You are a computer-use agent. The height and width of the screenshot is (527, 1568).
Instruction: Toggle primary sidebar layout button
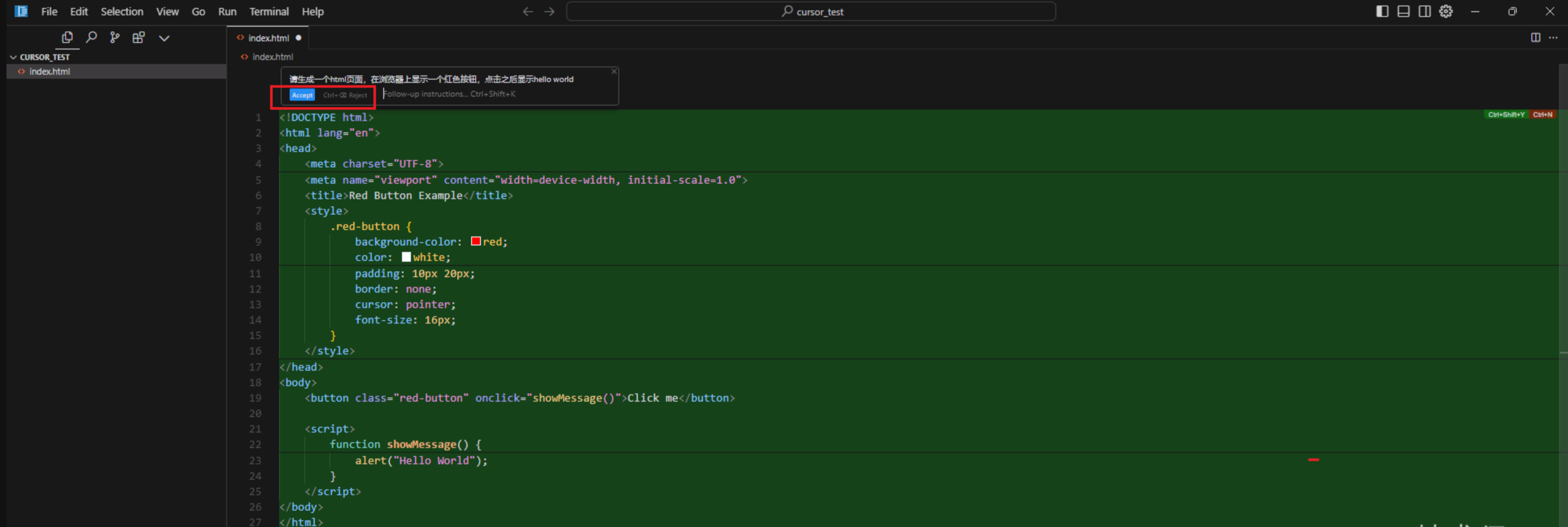(1382, 11)
